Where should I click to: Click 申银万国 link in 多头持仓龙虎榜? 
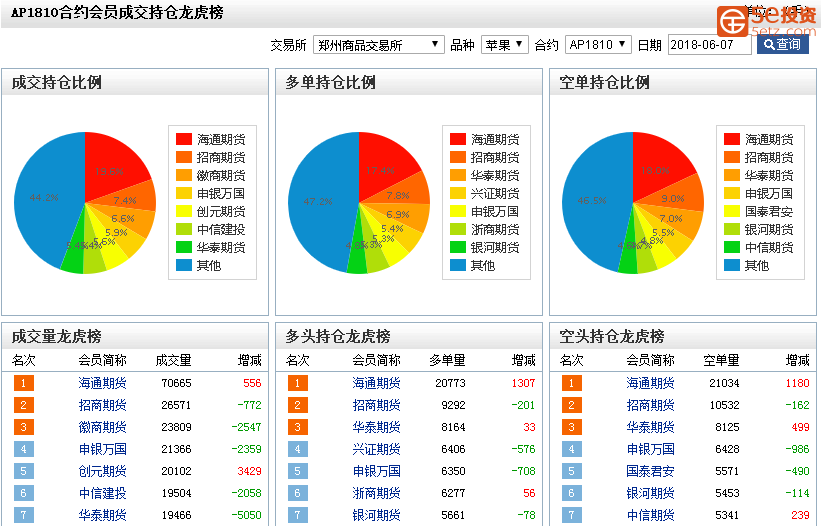[376, 471]
